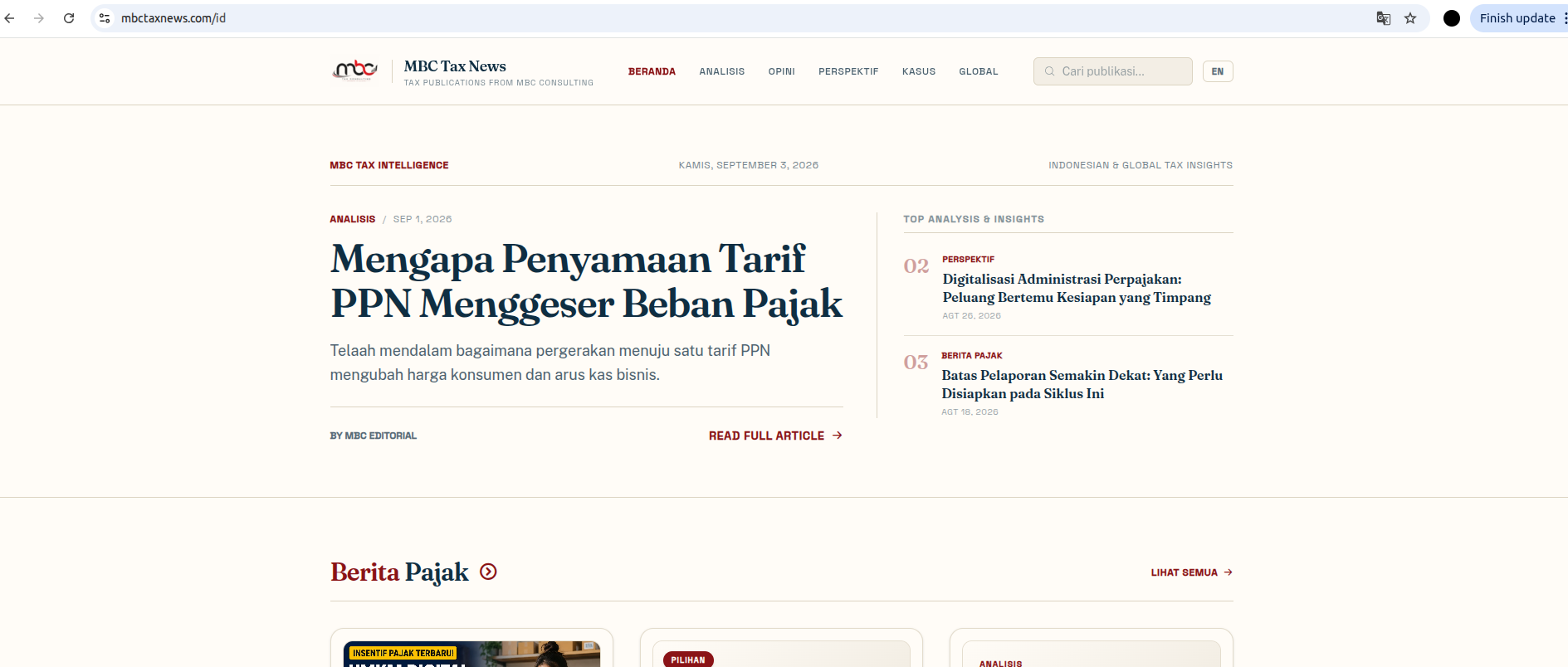
Task: Click the circled arrow icon beside Berita Pajak
Action: pos(488,572)
